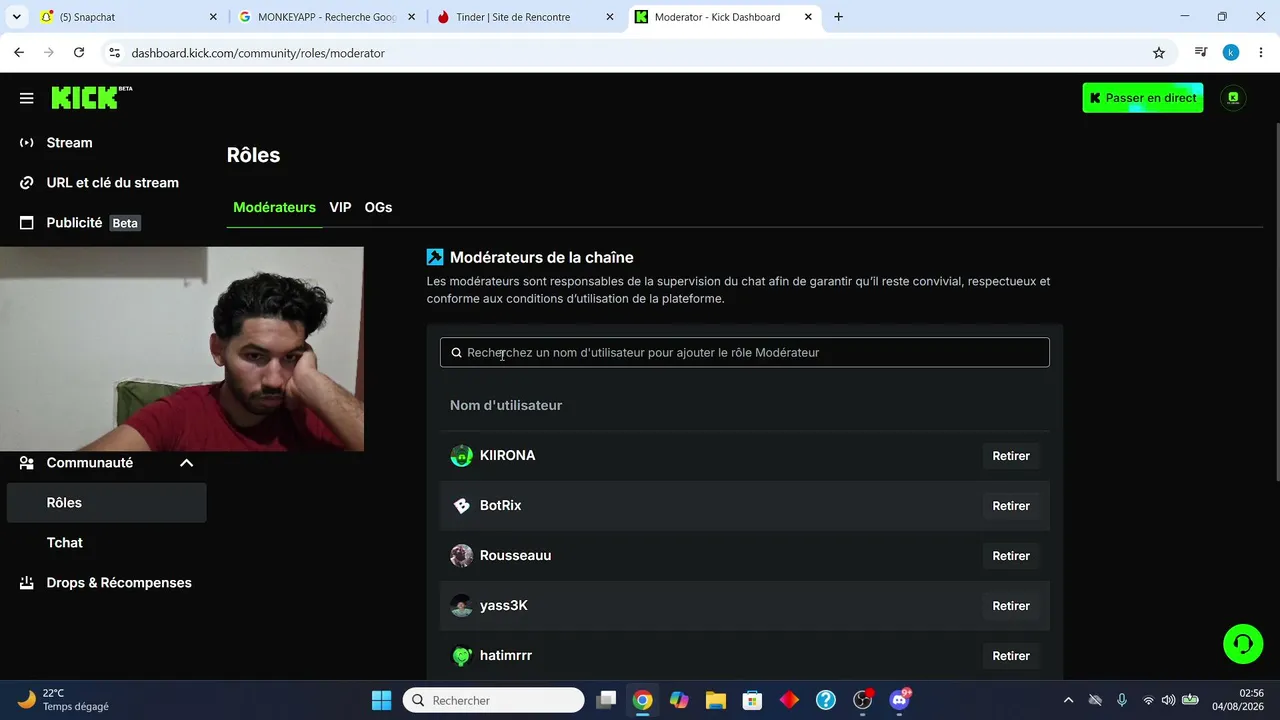The height and width of the screenshot is (720, 1280).
Task: Switch to the Modérateurs tab
Action: 274,207
